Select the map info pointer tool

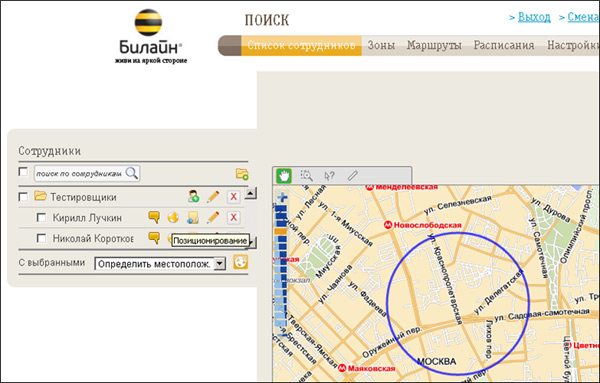click(x=329, y=176)
